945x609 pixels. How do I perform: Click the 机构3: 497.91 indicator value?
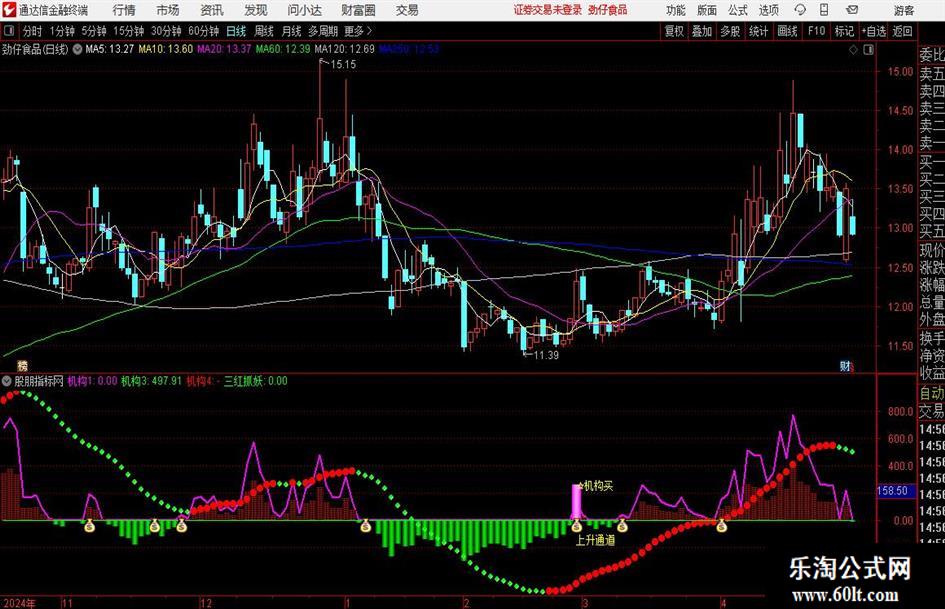tap(151, 381)
